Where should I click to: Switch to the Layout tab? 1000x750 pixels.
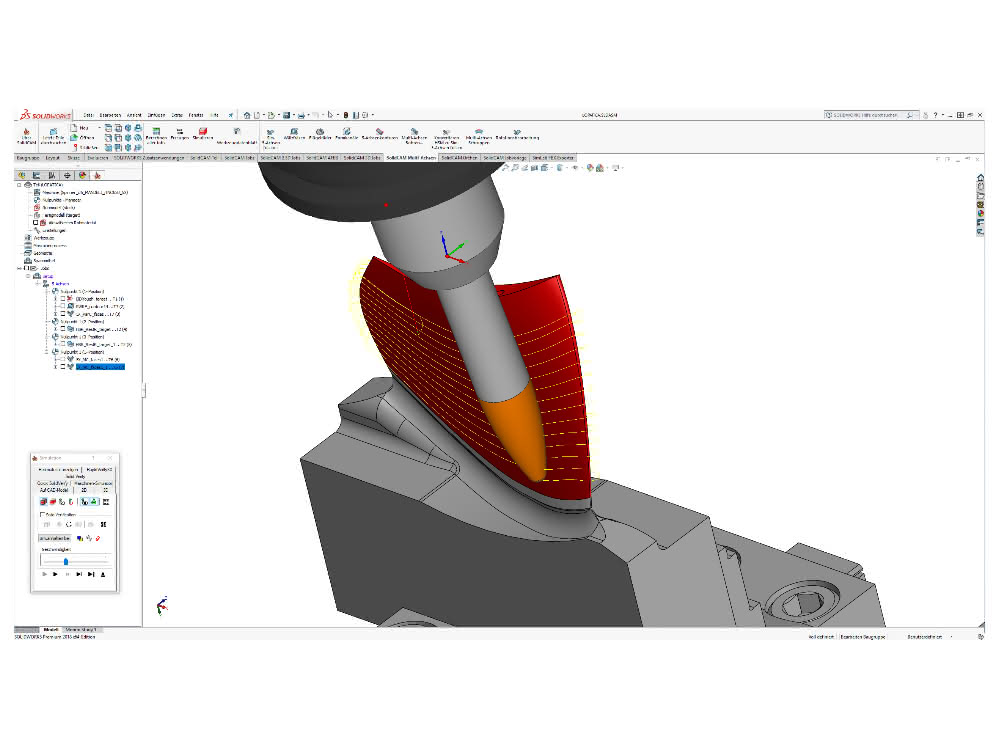[x=52, y=158]
